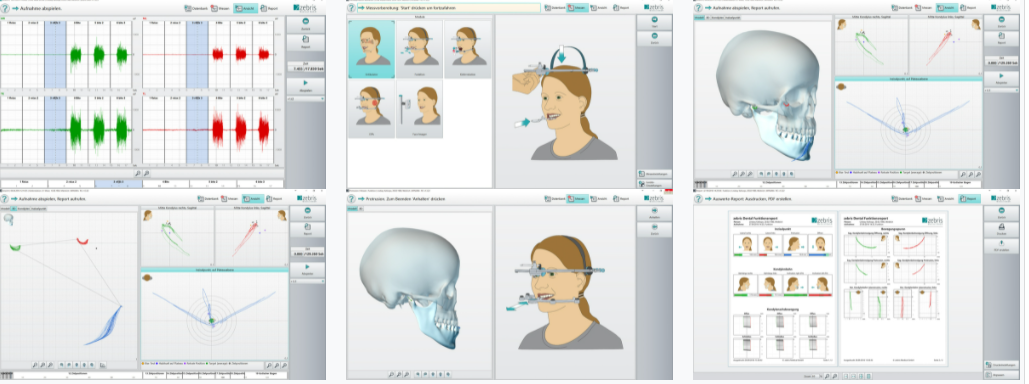
Task: Select the EMG module with red cheek marker
Action: 371,108
